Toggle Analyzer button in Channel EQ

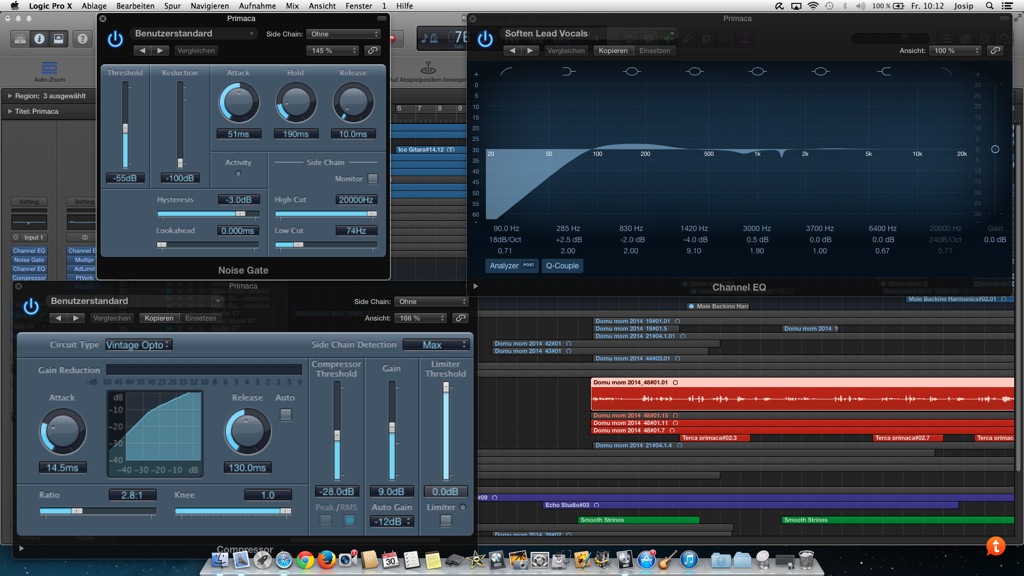point(511,266)
